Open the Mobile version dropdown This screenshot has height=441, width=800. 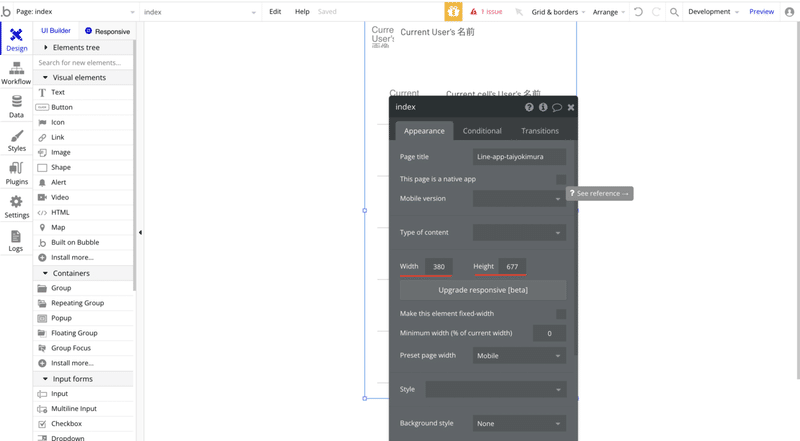[x=519, y=199]
